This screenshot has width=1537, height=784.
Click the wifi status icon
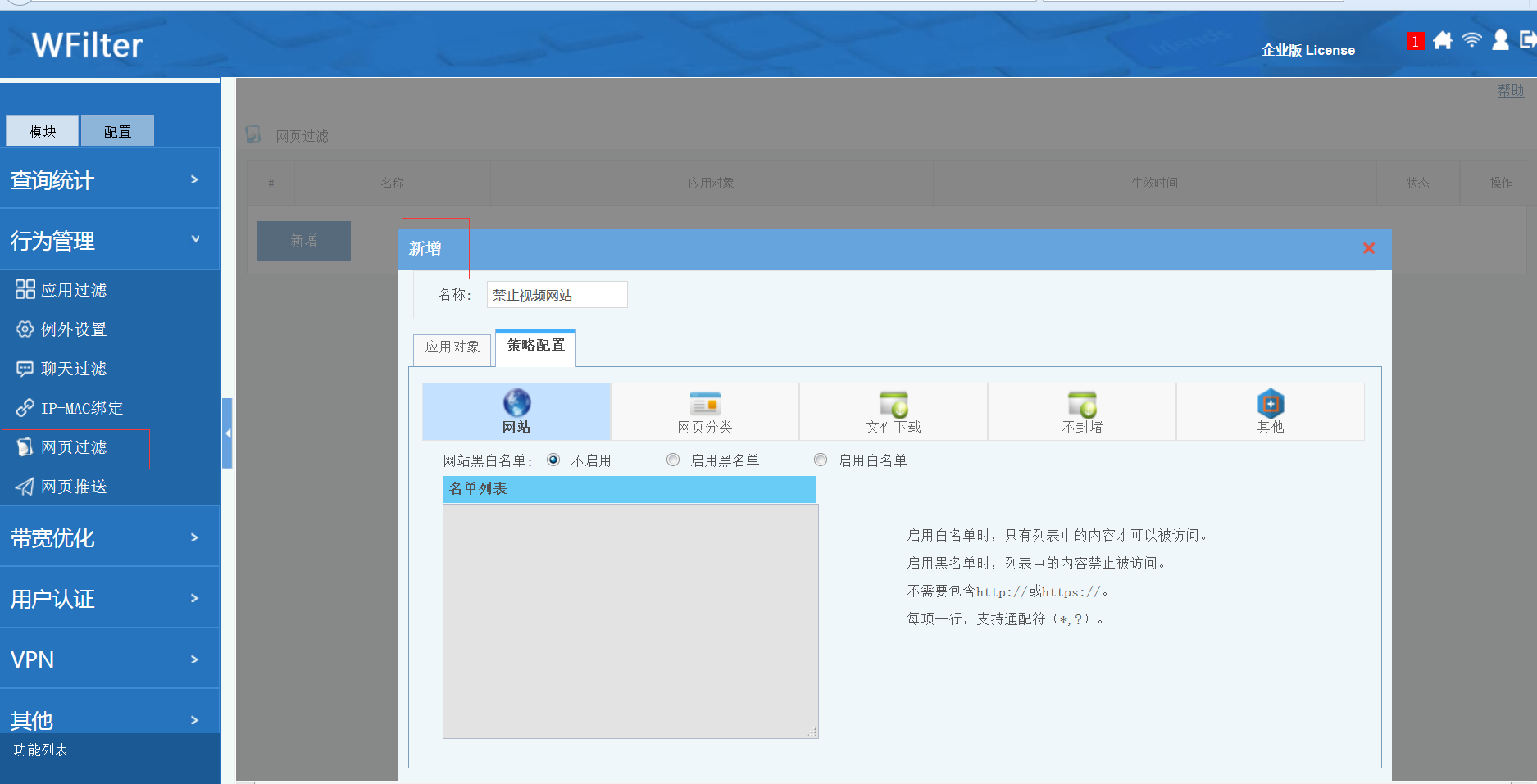pos(1471,40)
